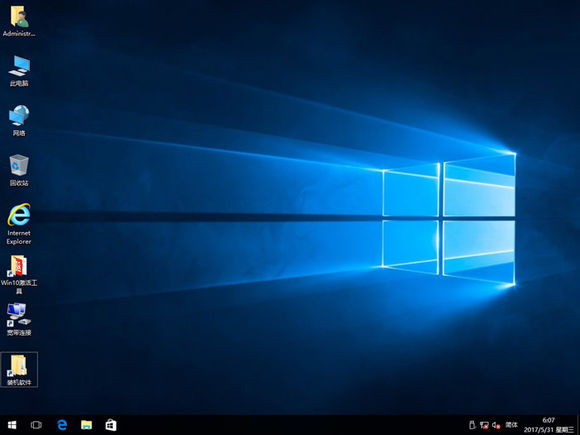
Task: Select the 装机软件 folder shortcut
Action: (x=19, y=370)
